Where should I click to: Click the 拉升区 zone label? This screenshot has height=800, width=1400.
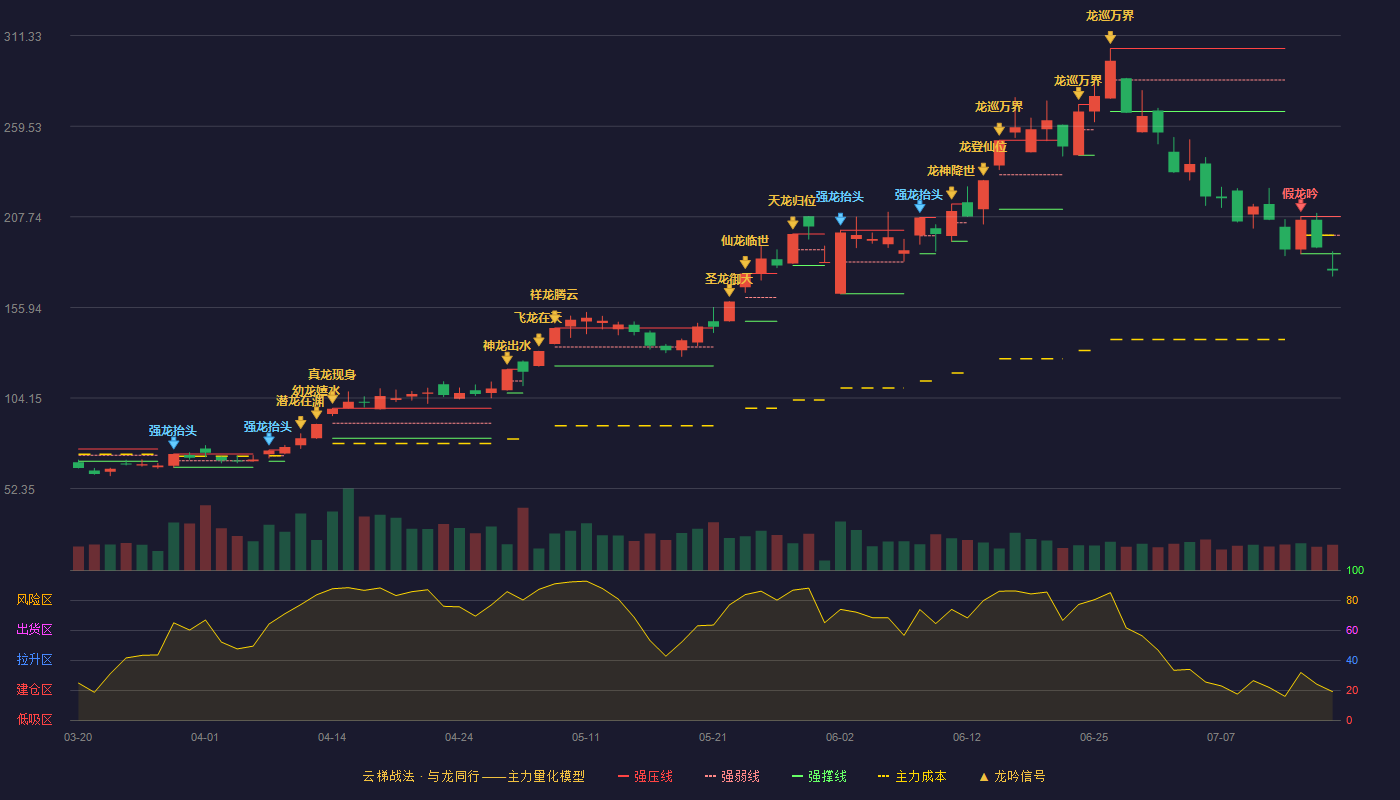[34, 660]
